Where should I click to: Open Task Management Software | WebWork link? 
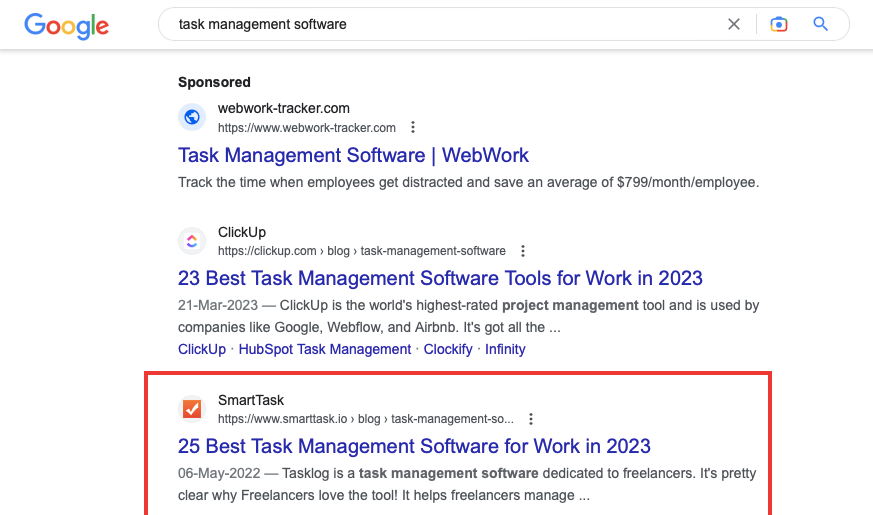pos(353,155)
